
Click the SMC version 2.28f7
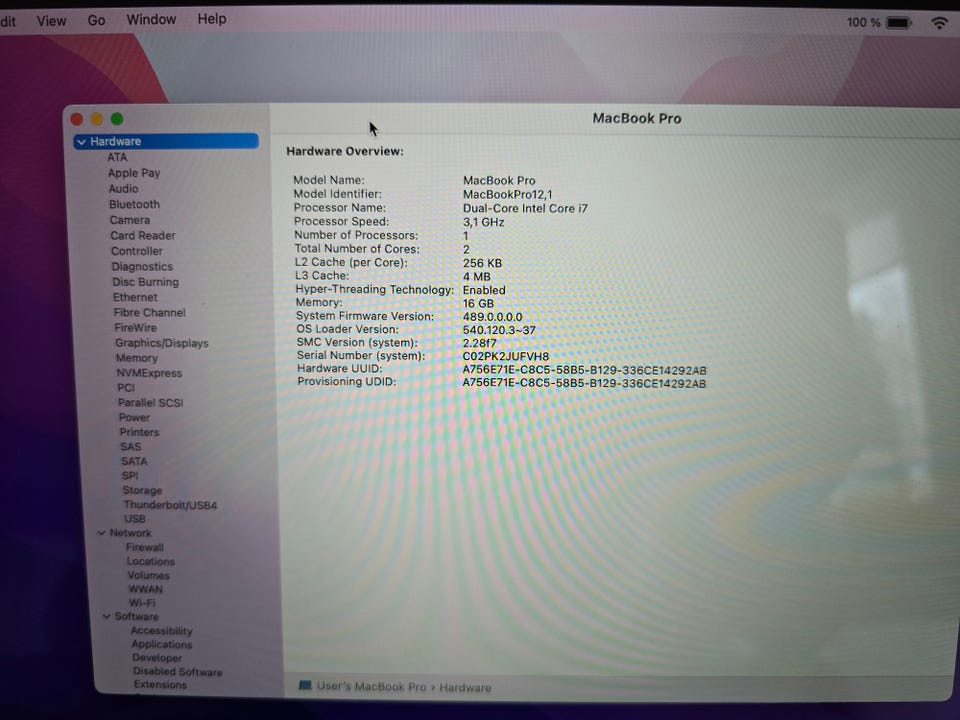pyautogui.click(x=479, y=343)
